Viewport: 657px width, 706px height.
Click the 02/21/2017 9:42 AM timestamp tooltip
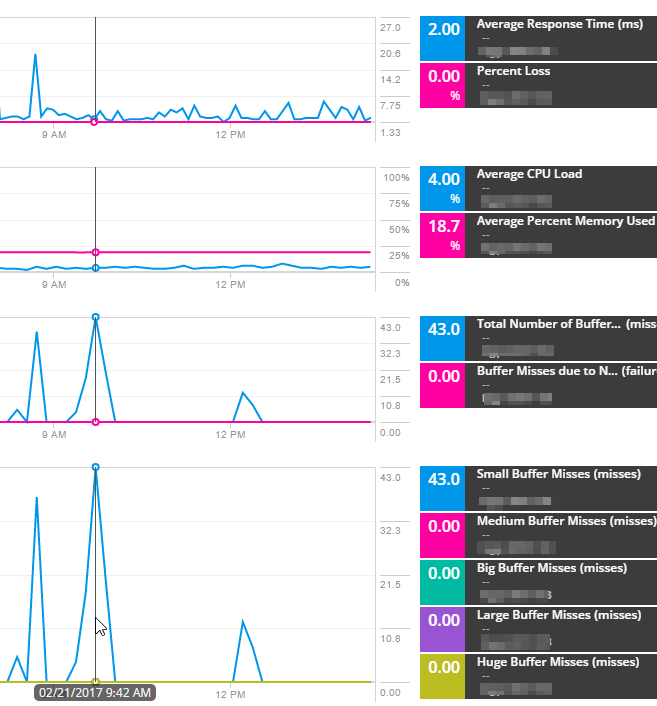95,692
